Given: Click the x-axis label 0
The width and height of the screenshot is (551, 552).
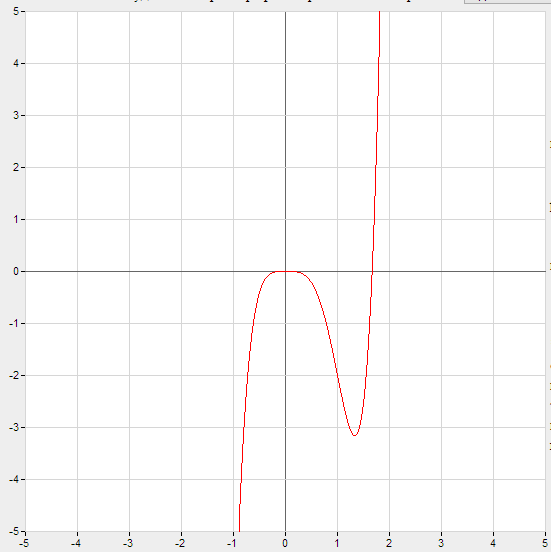Looking at the screenshot, I should pos(285,544).
